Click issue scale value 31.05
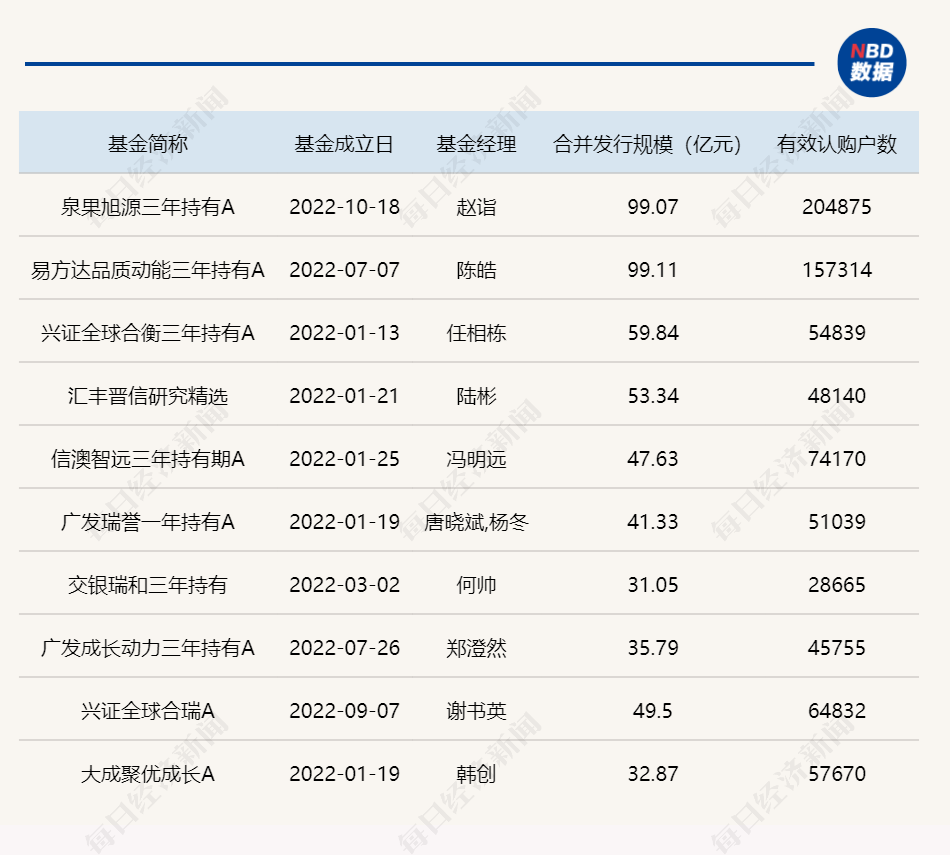This screenshot has width=950, height=855. pyautogui.click(x=653, y=585)
